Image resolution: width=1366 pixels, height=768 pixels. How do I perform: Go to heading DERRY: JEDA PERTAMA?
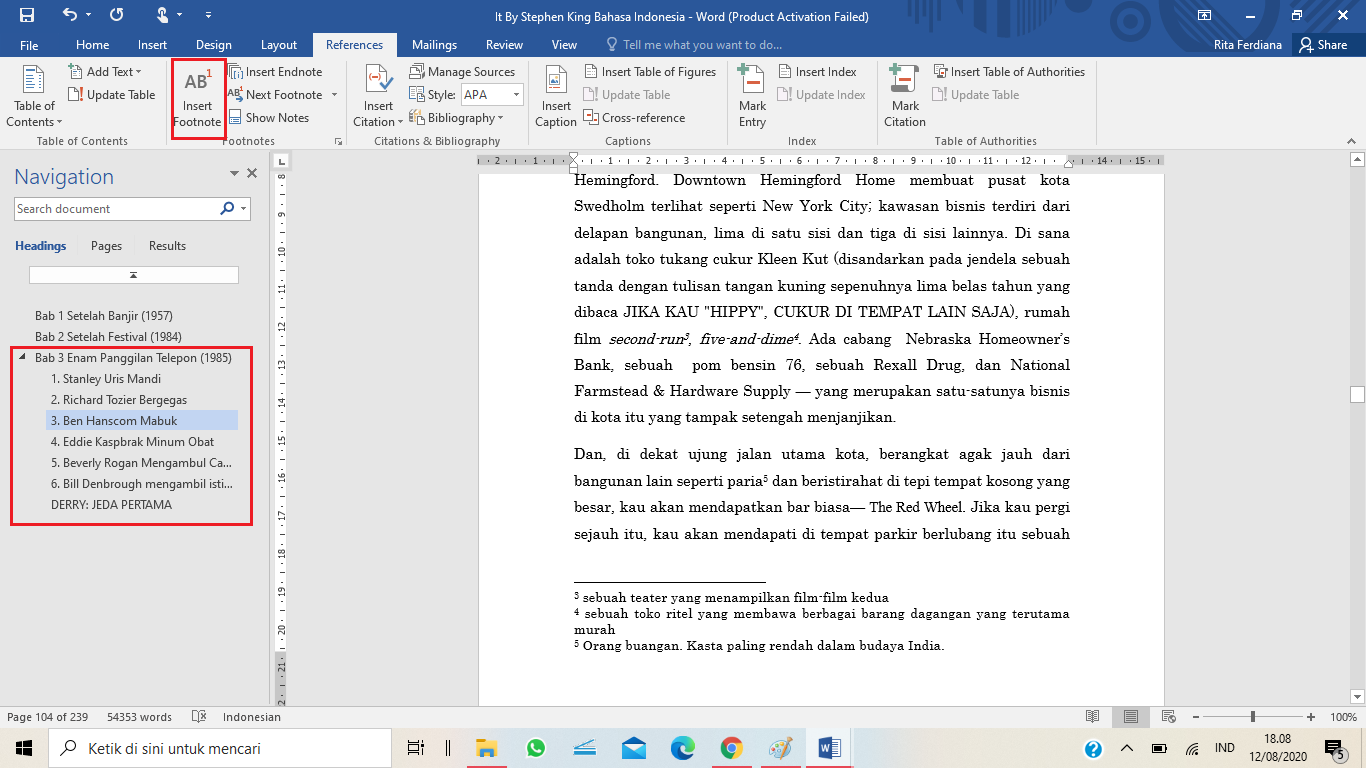111,505
